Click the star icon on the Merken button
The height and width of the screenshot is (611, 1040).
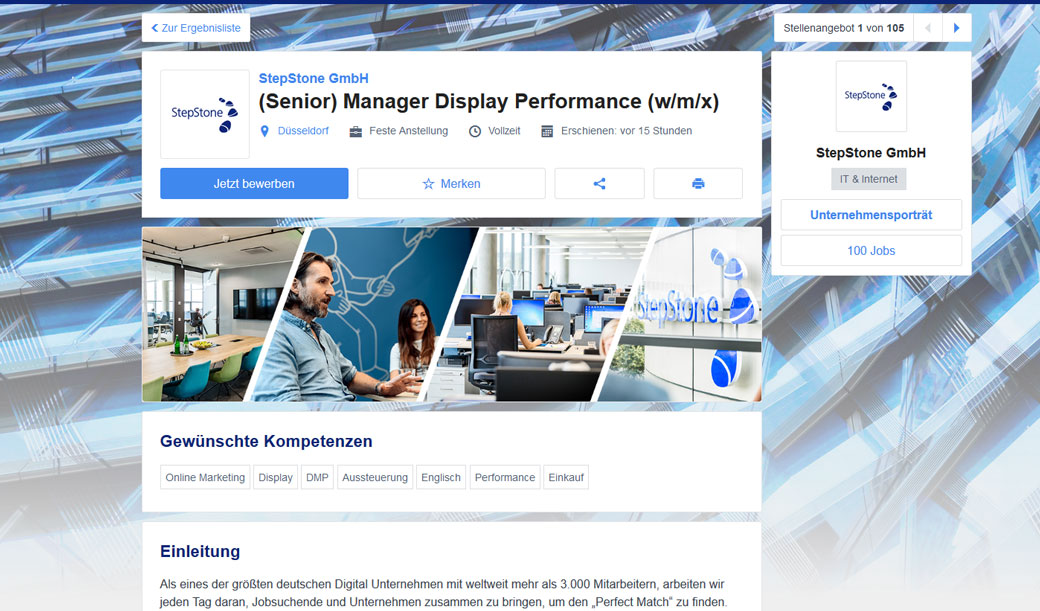coord(428,184)
